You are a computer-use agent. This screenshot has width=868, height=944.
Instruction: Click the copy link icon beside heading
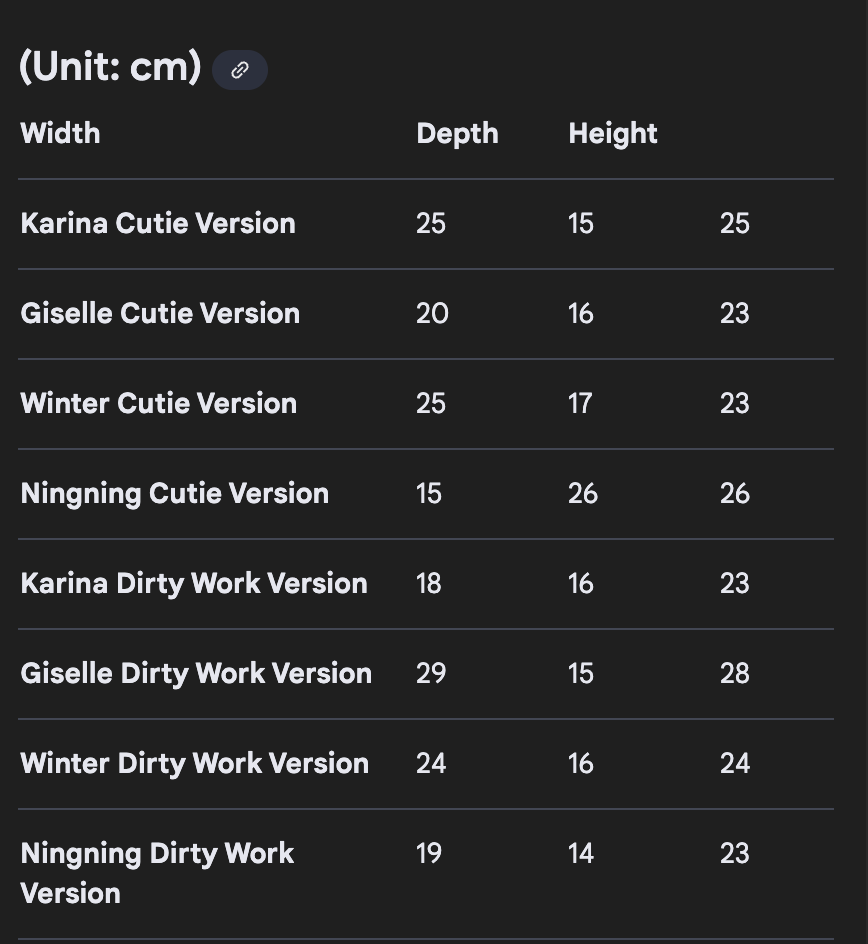click(x=240, y=70)
